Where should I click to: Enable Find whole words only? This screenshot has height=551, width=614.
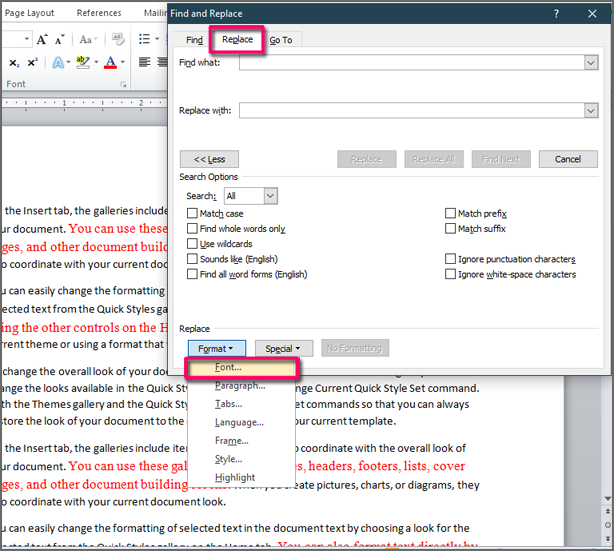192,228
